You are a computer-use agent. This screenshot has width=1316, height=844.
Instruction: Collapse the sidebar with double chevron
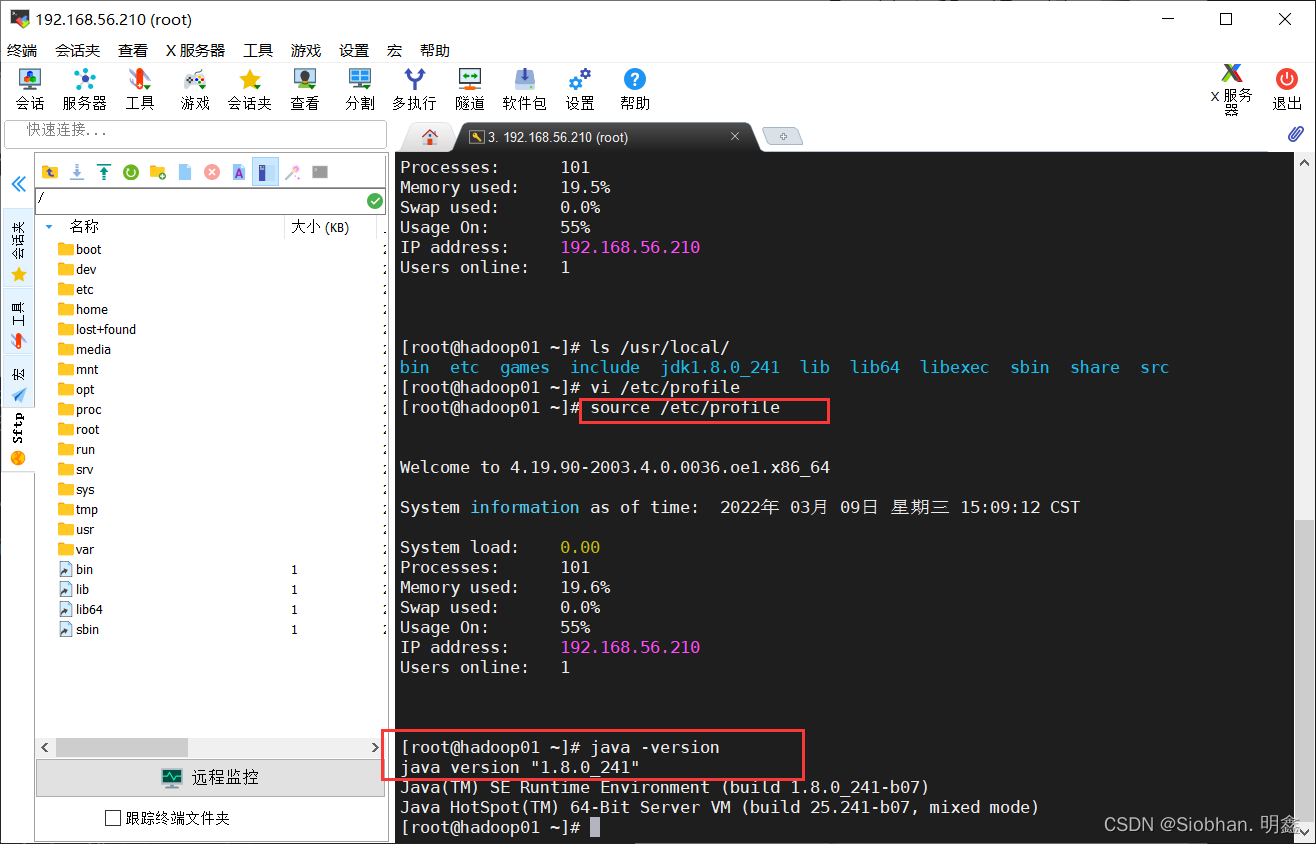click(x=18, y=184)
